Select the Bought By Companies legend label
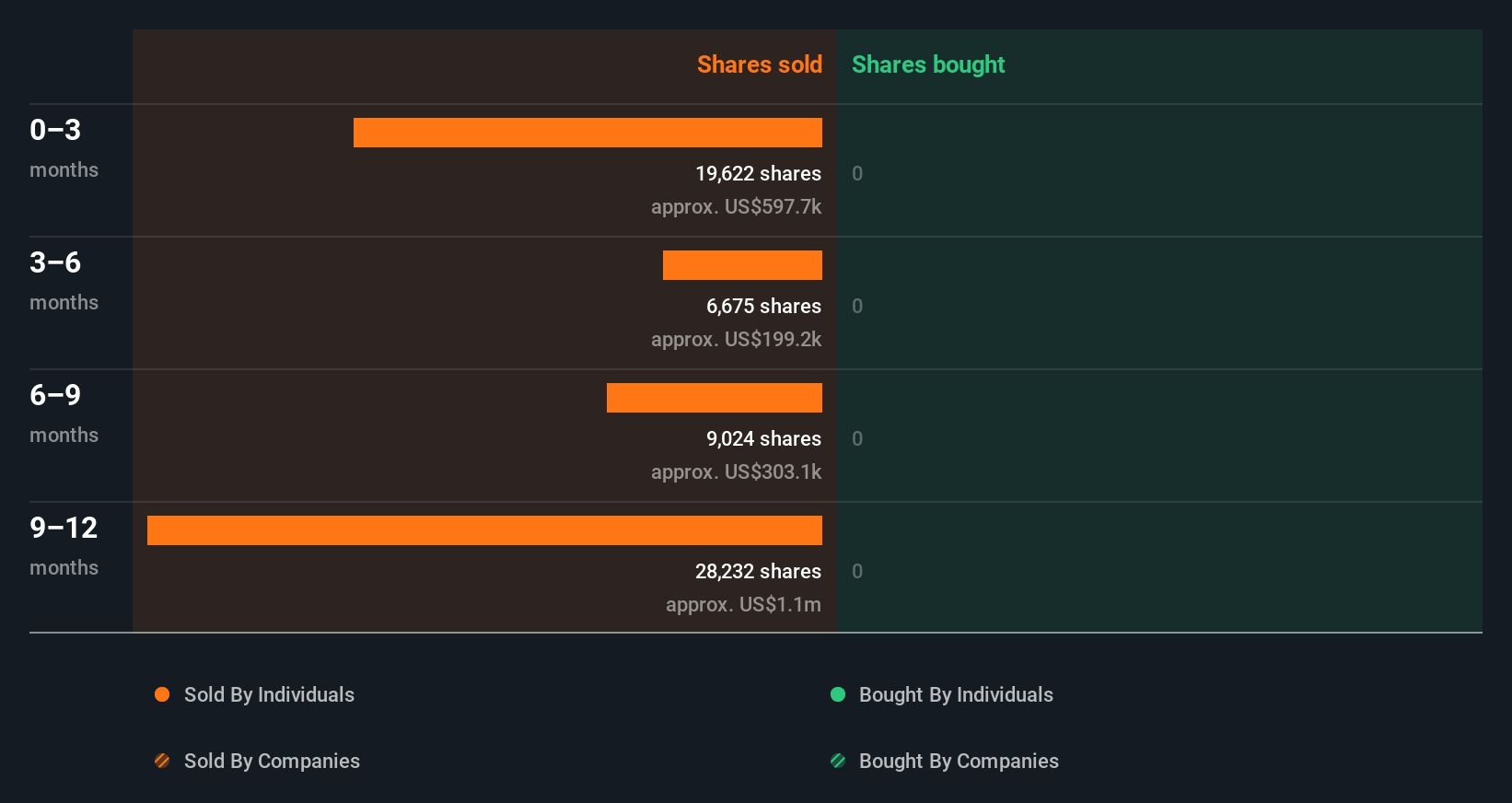The height and width of the screenshot is (803, 1512). coord(959,761)
